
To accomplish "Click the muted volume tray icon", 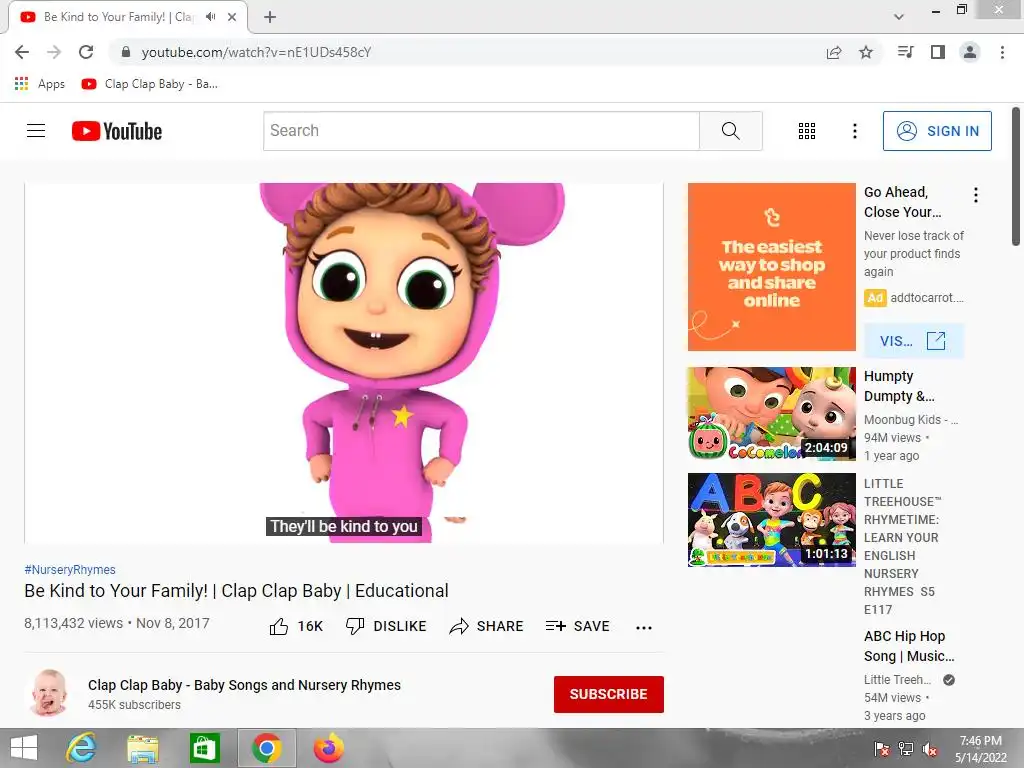I will point(931,749).
